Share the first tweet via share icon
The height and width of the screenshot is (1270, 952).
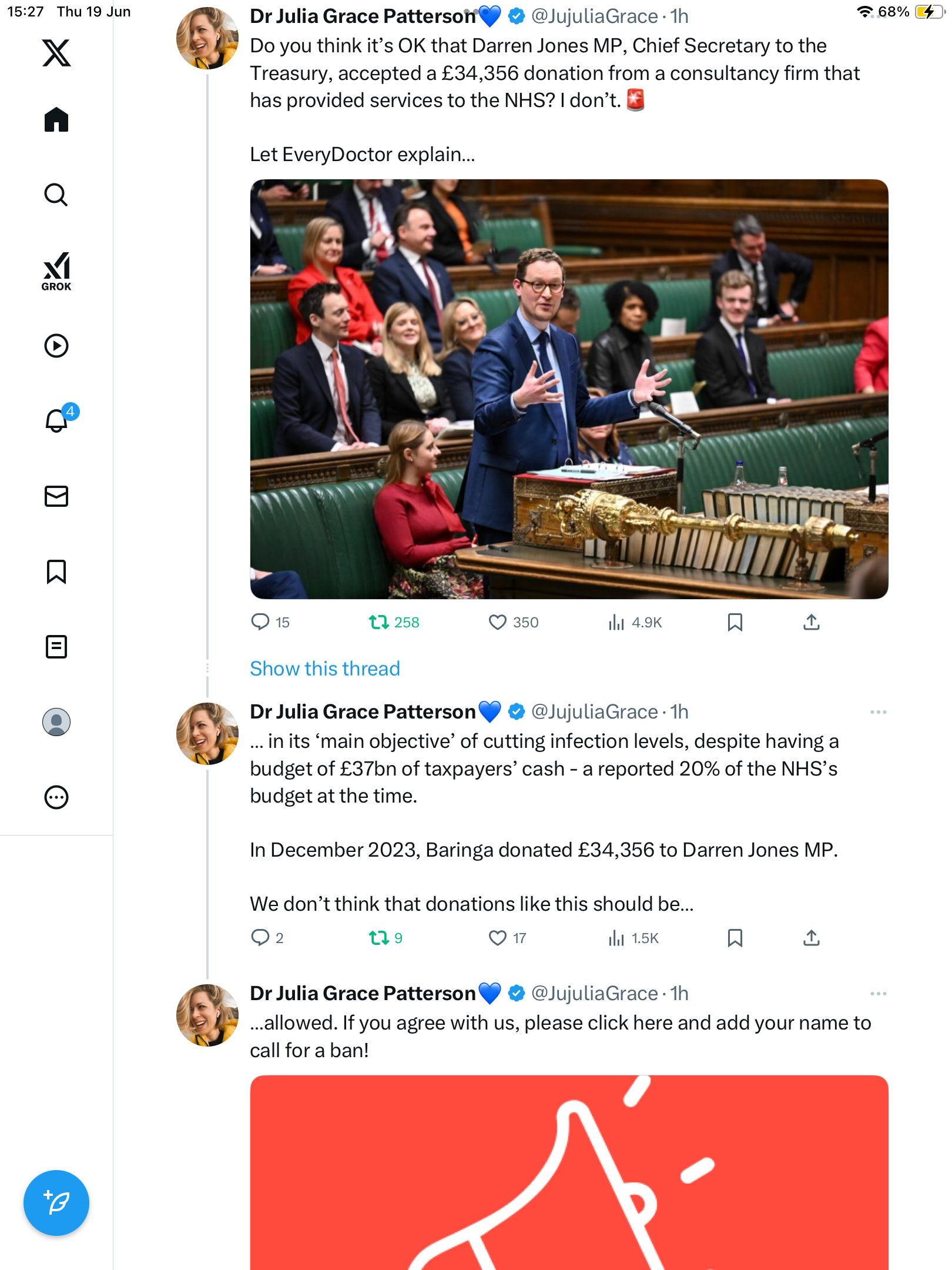811,622
